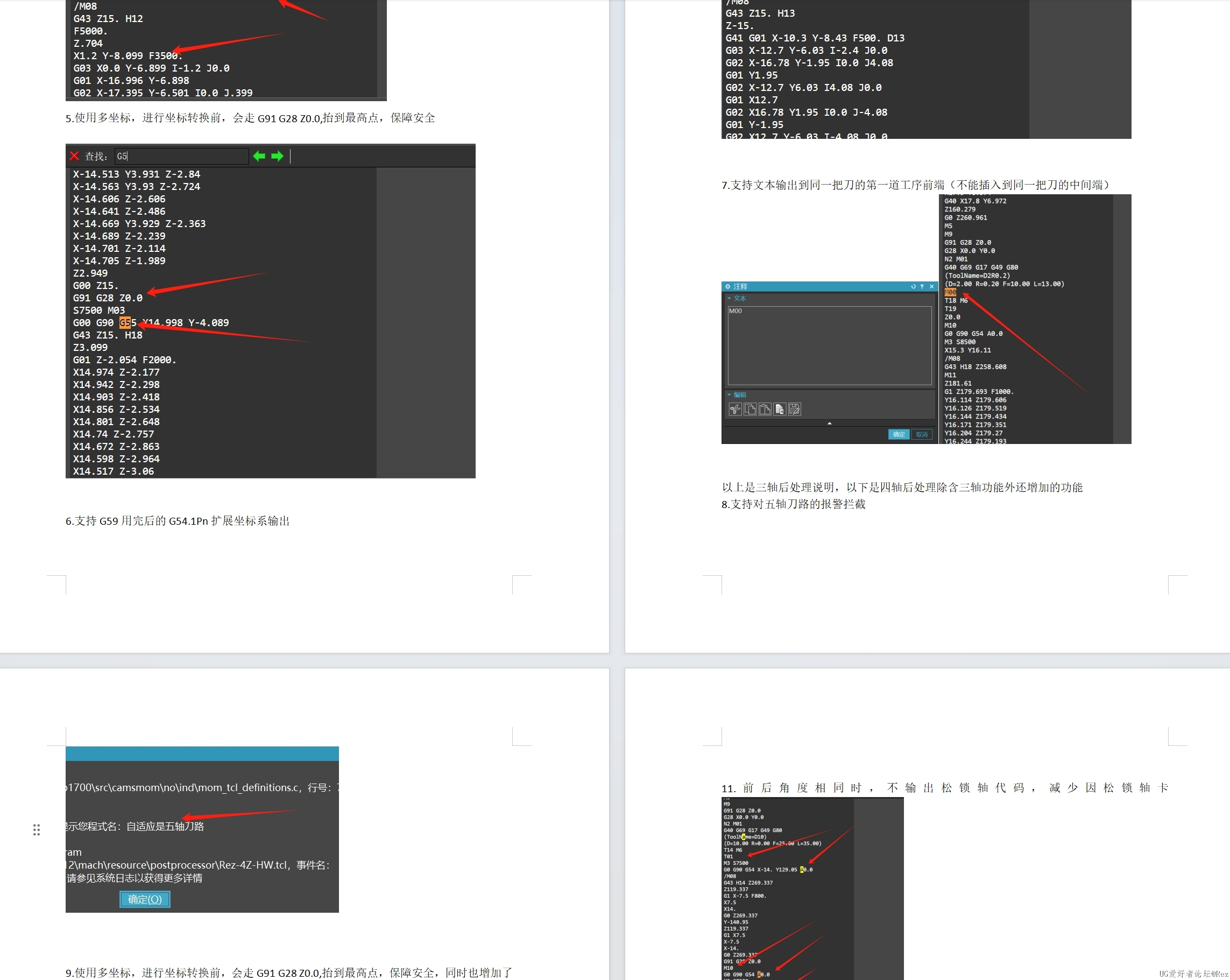The height and width of the screenshot is (980, 1230).
Task: Close the 注释 dialog
Action: tap(931, 286)
